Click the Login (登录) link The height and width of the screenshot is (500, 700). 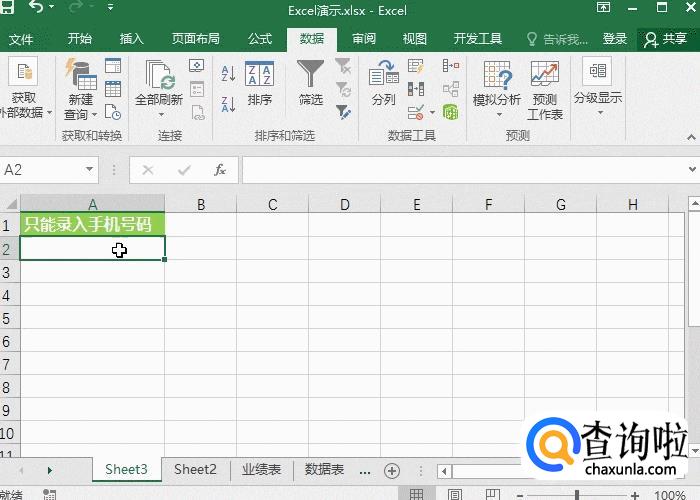[x=615, y=39]
